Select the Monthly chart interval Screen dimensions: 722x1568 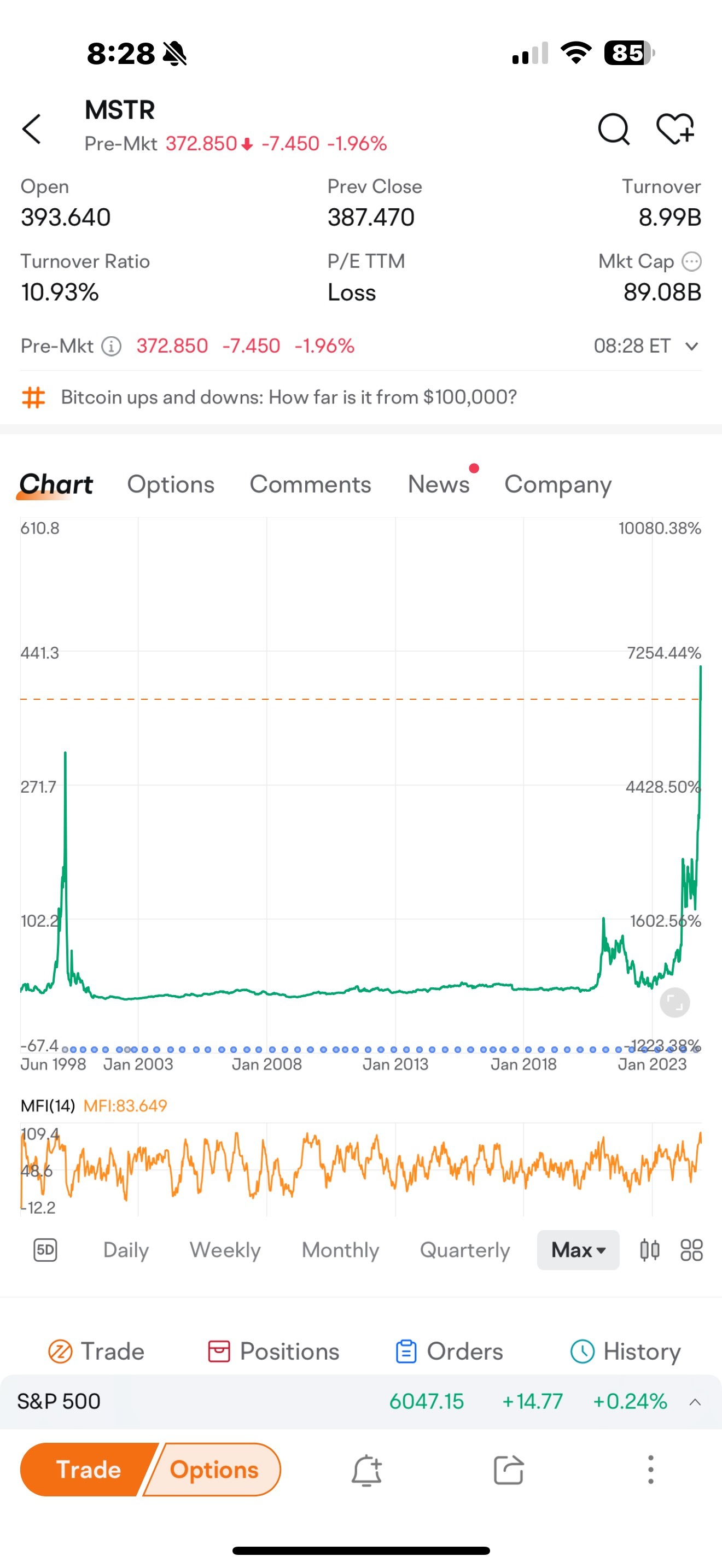click(x=340, y=1250)
